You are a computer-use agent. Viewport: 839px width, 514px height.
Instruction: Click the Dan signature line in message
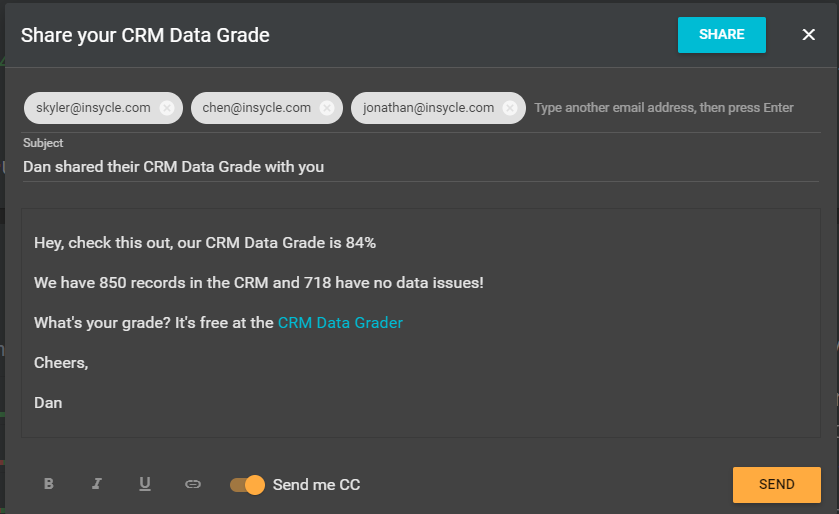48,403
